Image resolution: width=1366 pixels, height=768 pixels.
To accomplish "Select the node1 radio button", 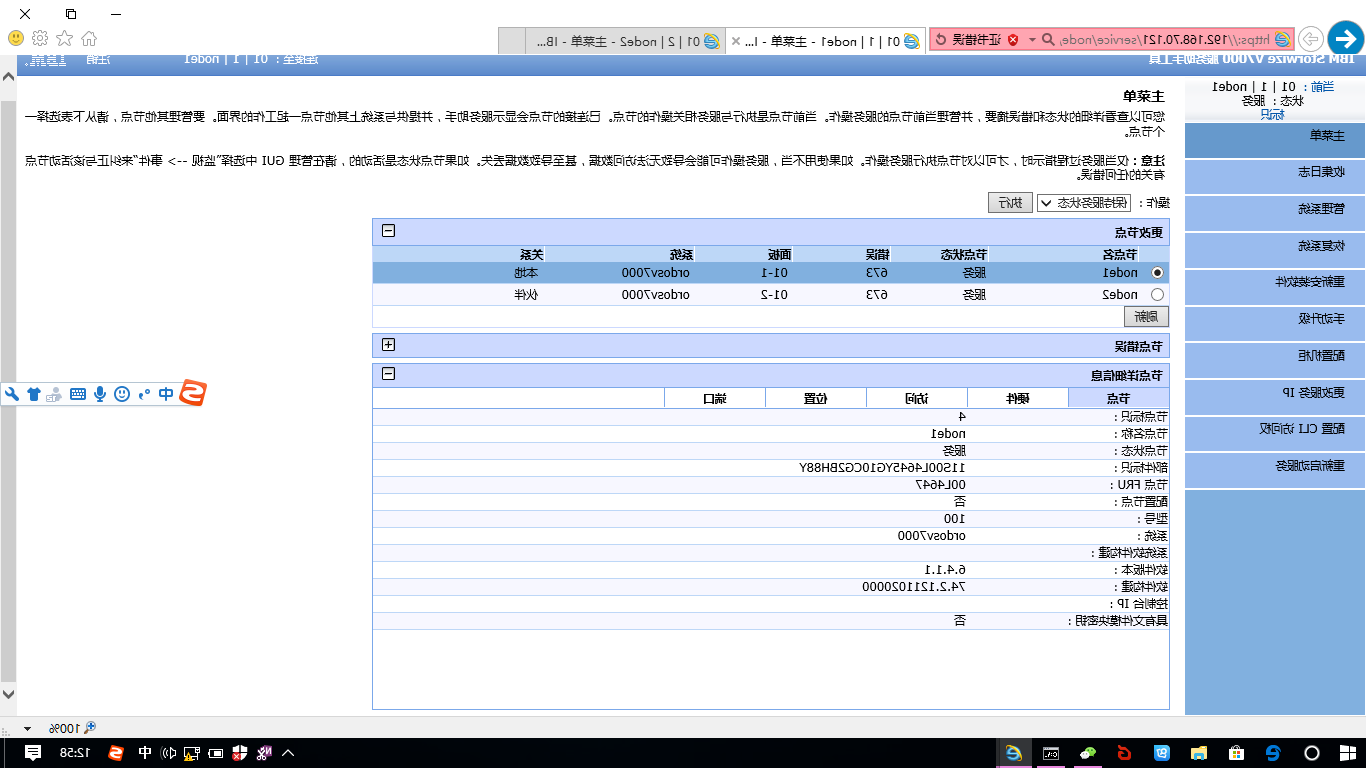I will [1158, 272].
